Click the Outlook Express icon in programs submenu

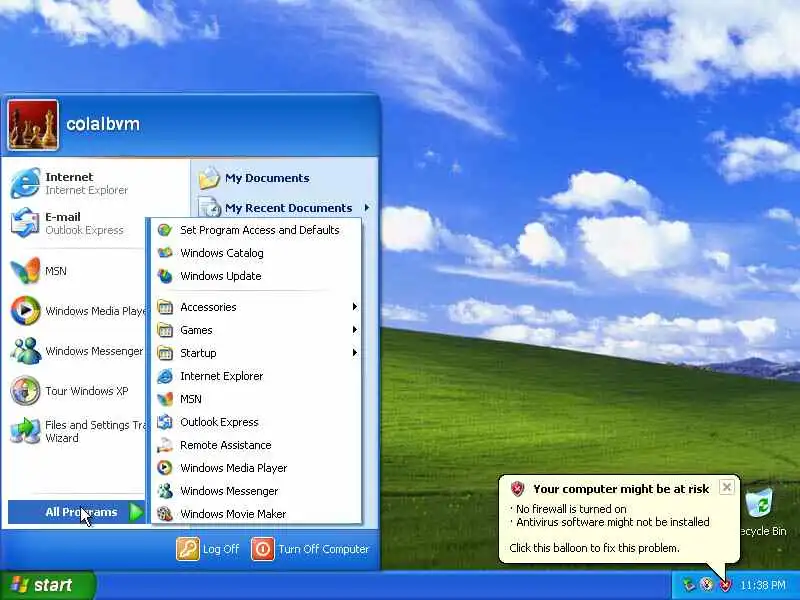164,422
